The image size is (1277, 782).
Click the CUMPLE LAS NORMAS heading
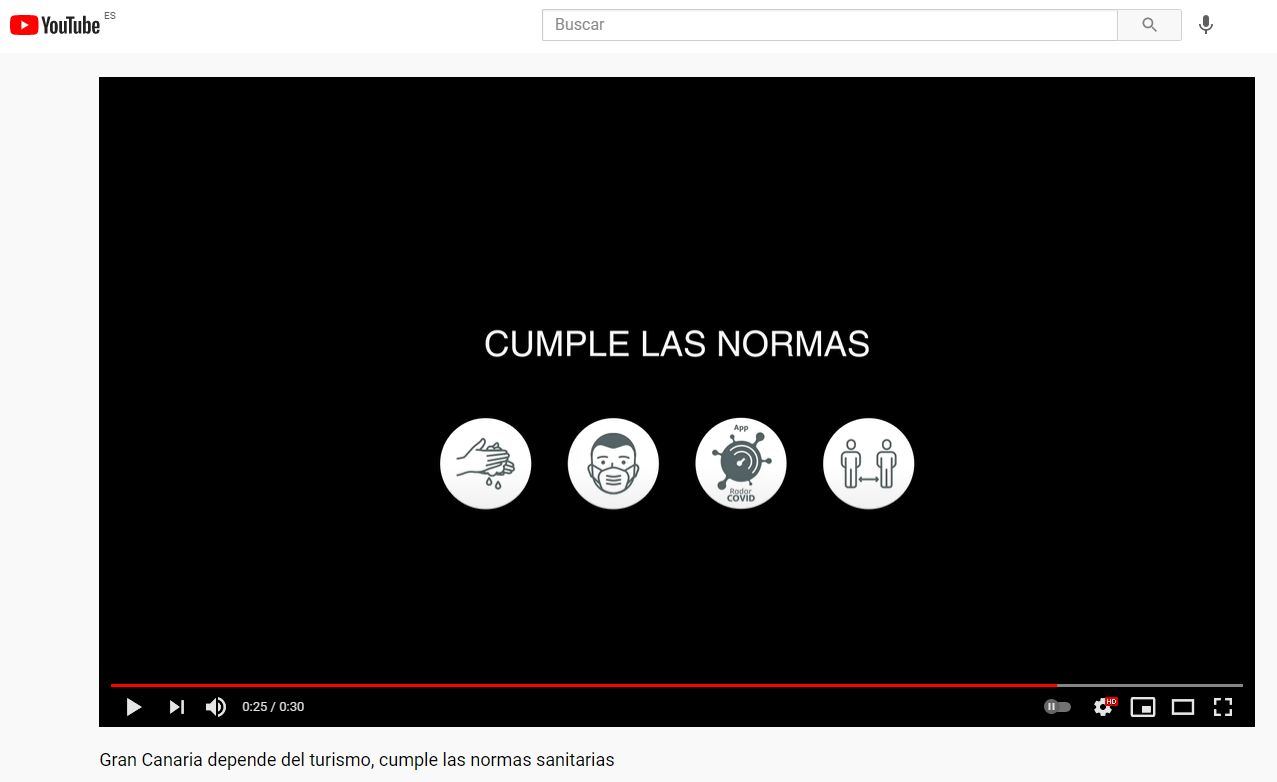(677, 344)
